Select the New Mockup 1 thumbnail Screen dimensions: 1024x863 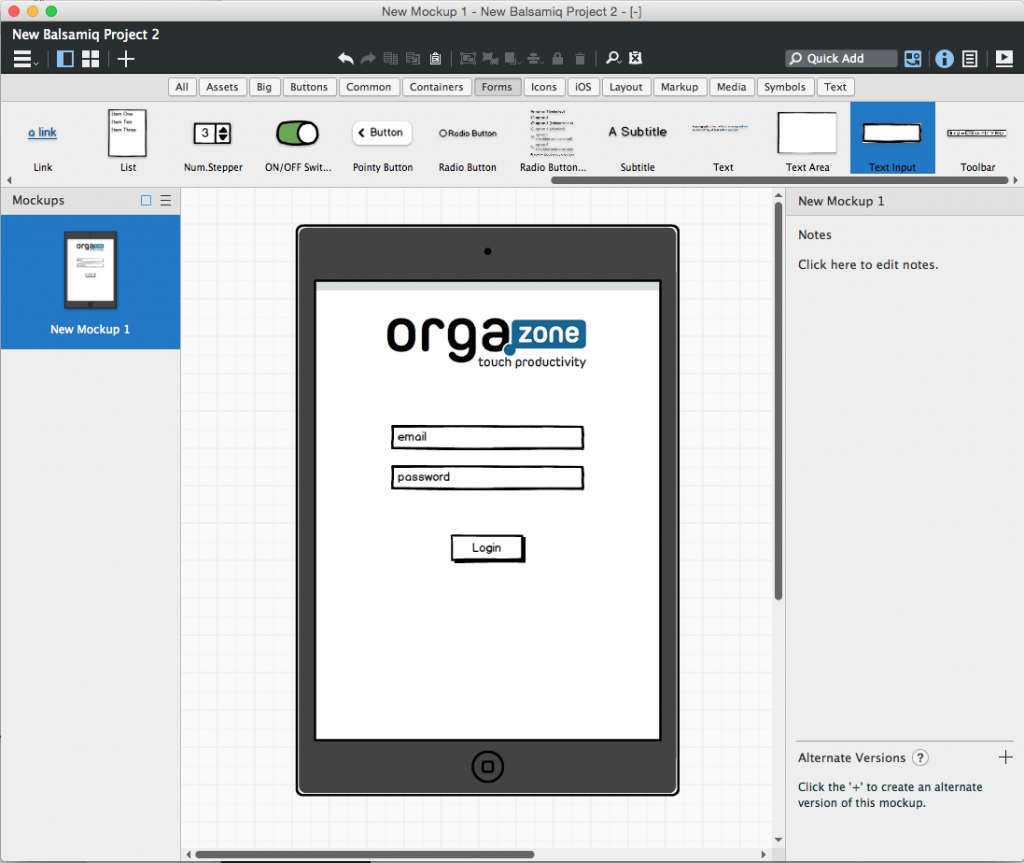click(90, 270)
